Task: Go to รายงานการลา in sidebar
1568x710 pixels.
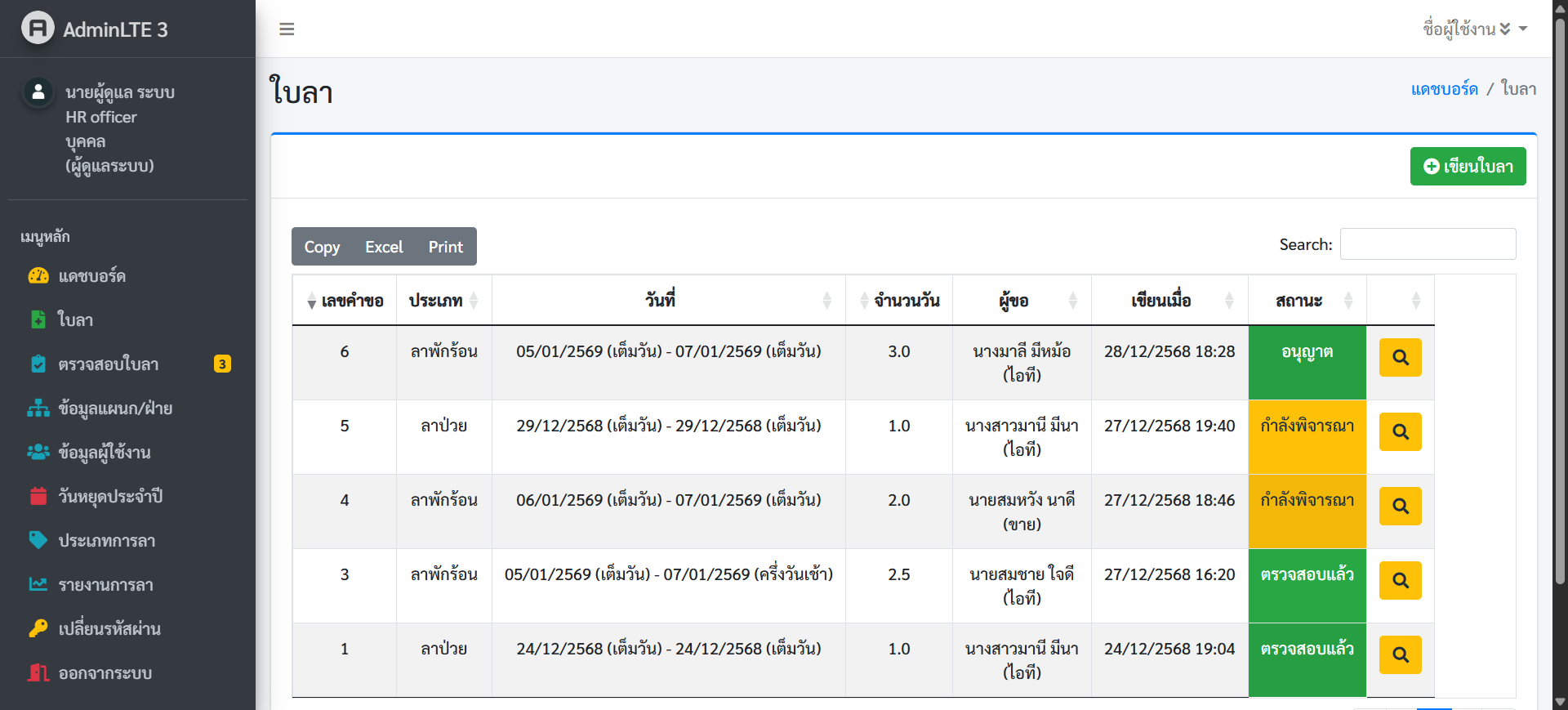Action: tap(105, 585)
